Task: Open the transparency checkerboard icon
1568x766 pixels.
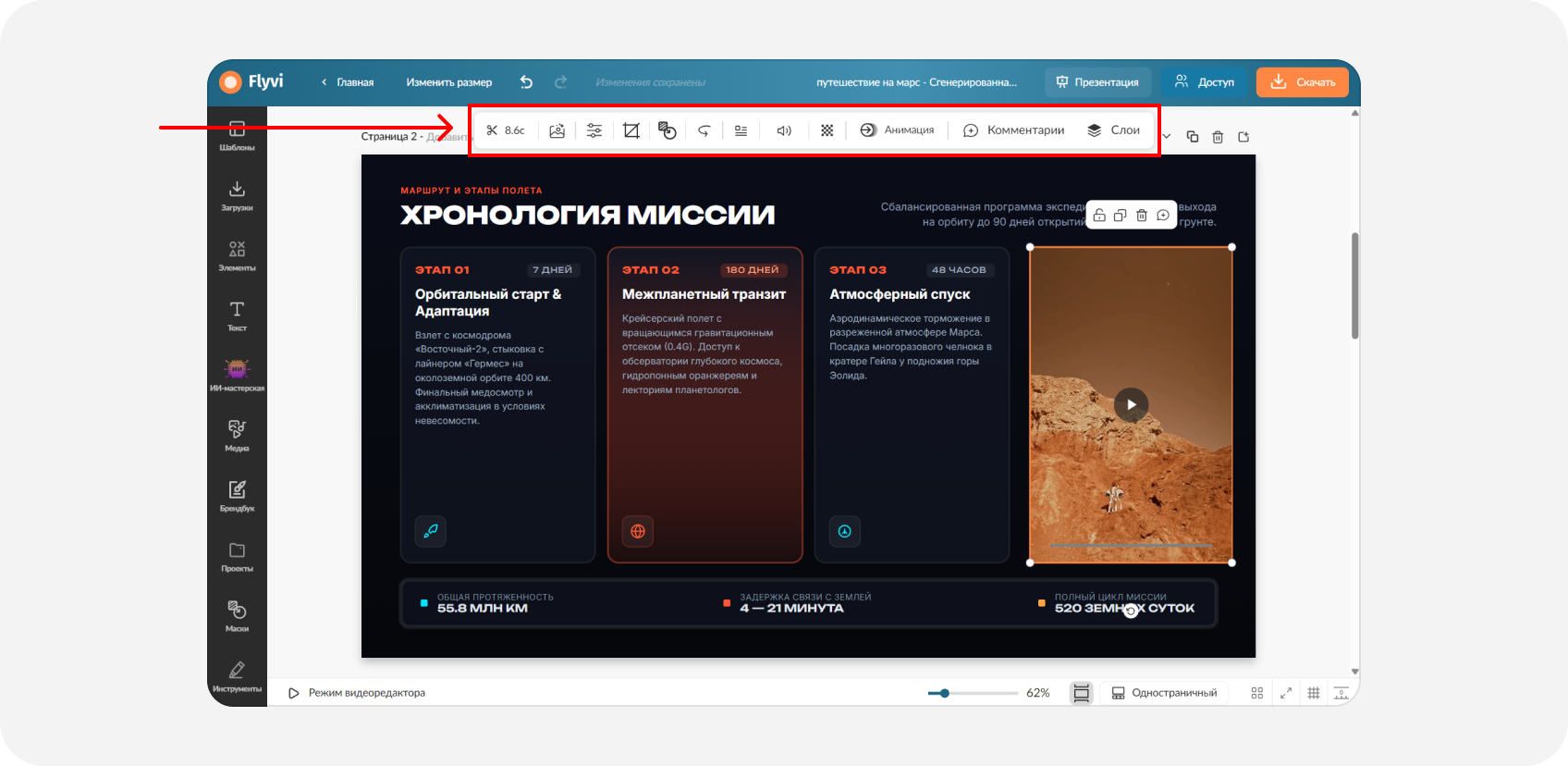Action: [x=827, y=130]
